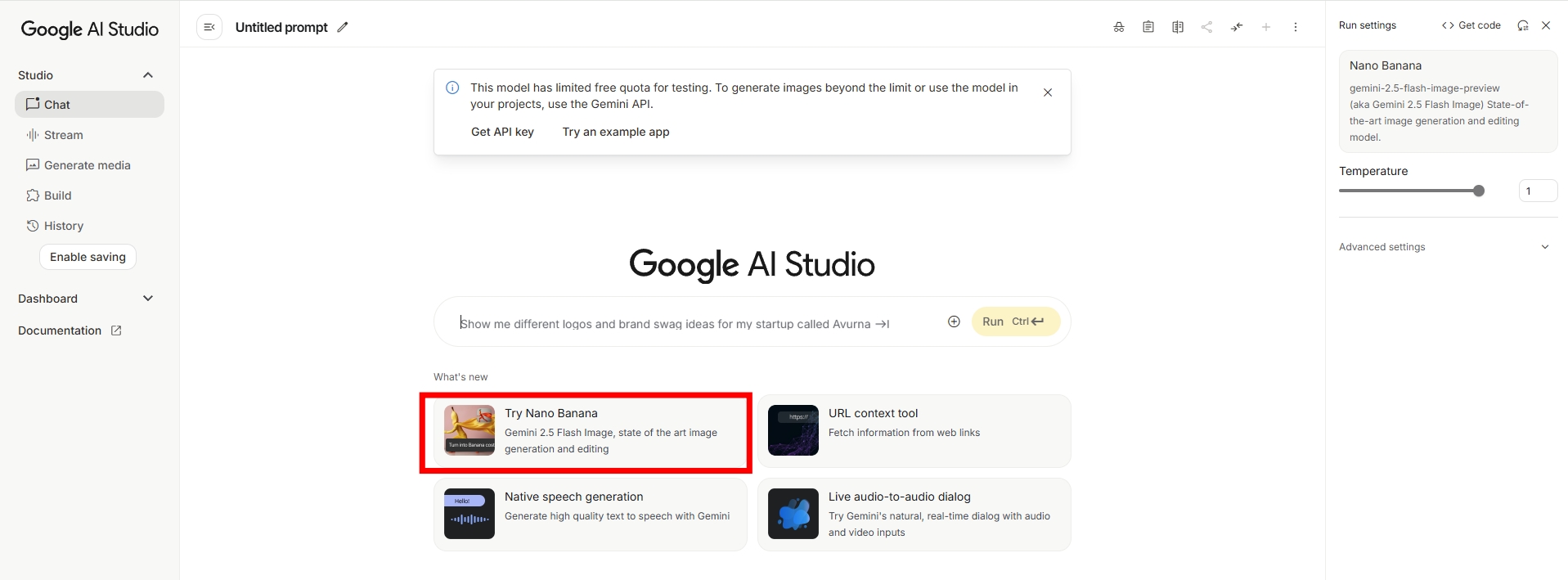Click the info icon in quota banner

click(x=452, y=88)
